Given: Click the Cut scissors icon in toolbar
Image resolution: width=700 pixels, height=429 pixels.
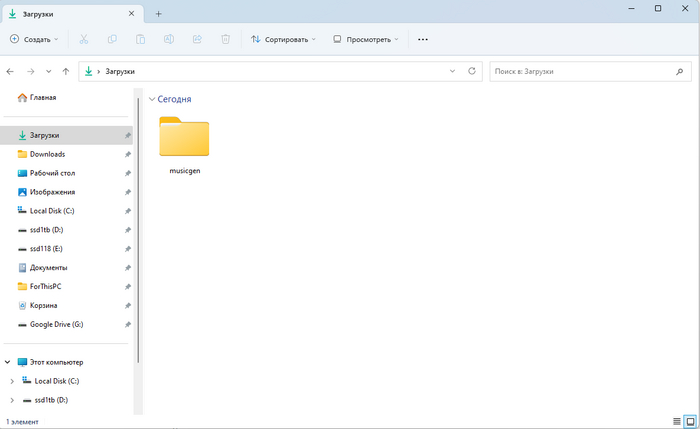Looking at the screenshot, I should [84, 39].
